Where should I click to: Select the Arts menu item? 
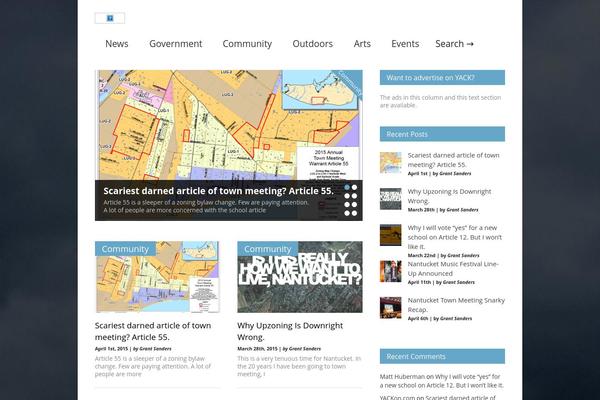tap(362, 44)
